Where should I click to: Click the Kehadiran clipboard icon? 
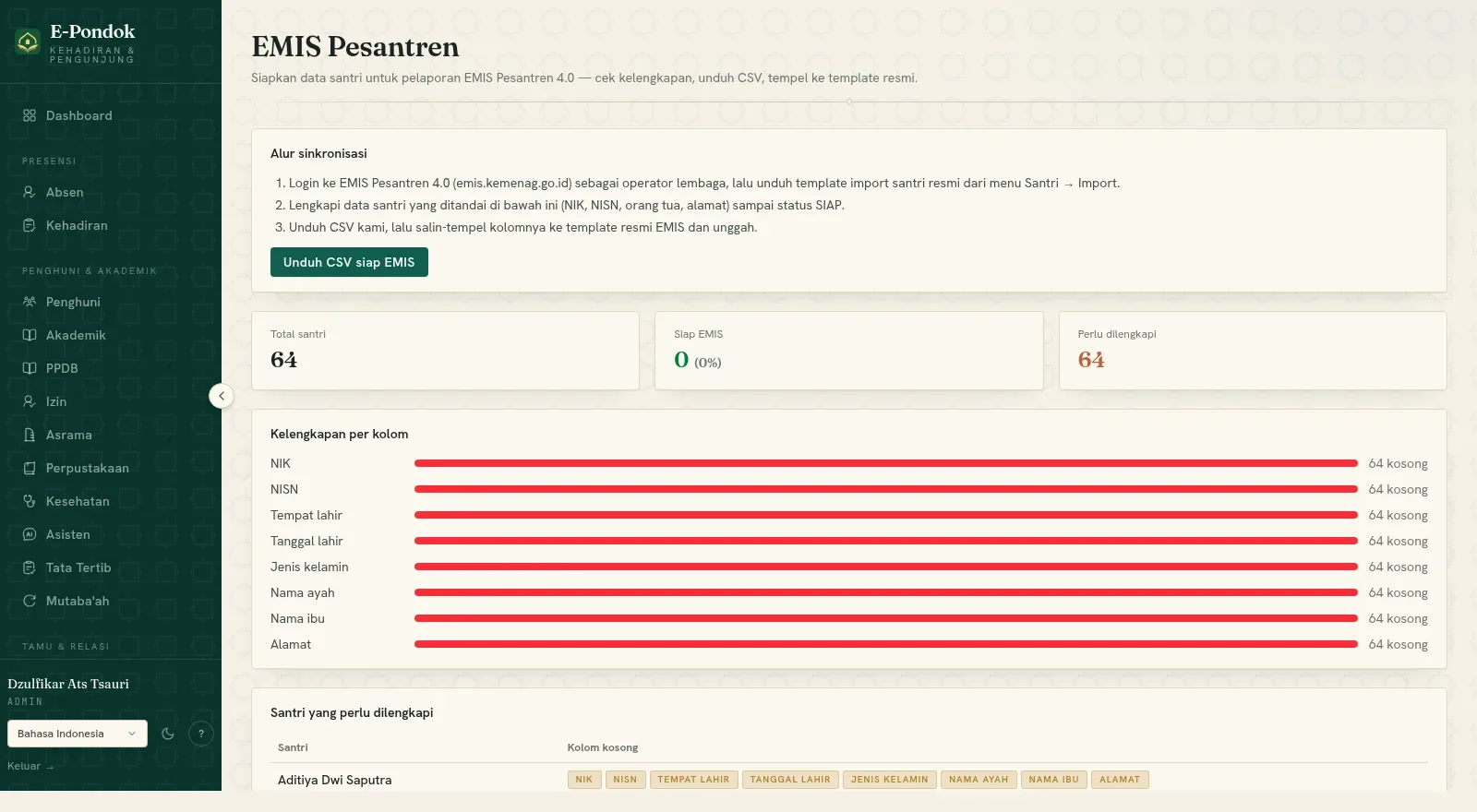click(30, 225)
